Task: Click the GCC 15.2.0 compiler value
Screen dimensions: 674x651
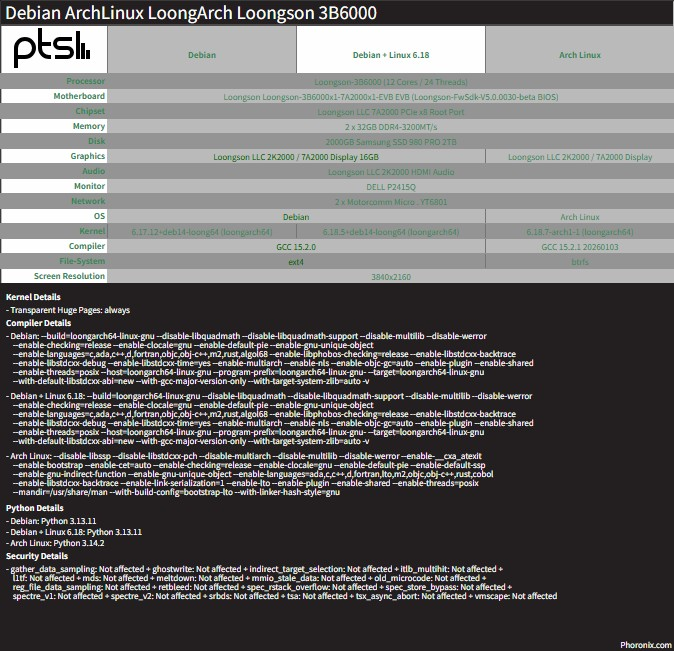Action: pyautogui.click(x=296, y=247)
